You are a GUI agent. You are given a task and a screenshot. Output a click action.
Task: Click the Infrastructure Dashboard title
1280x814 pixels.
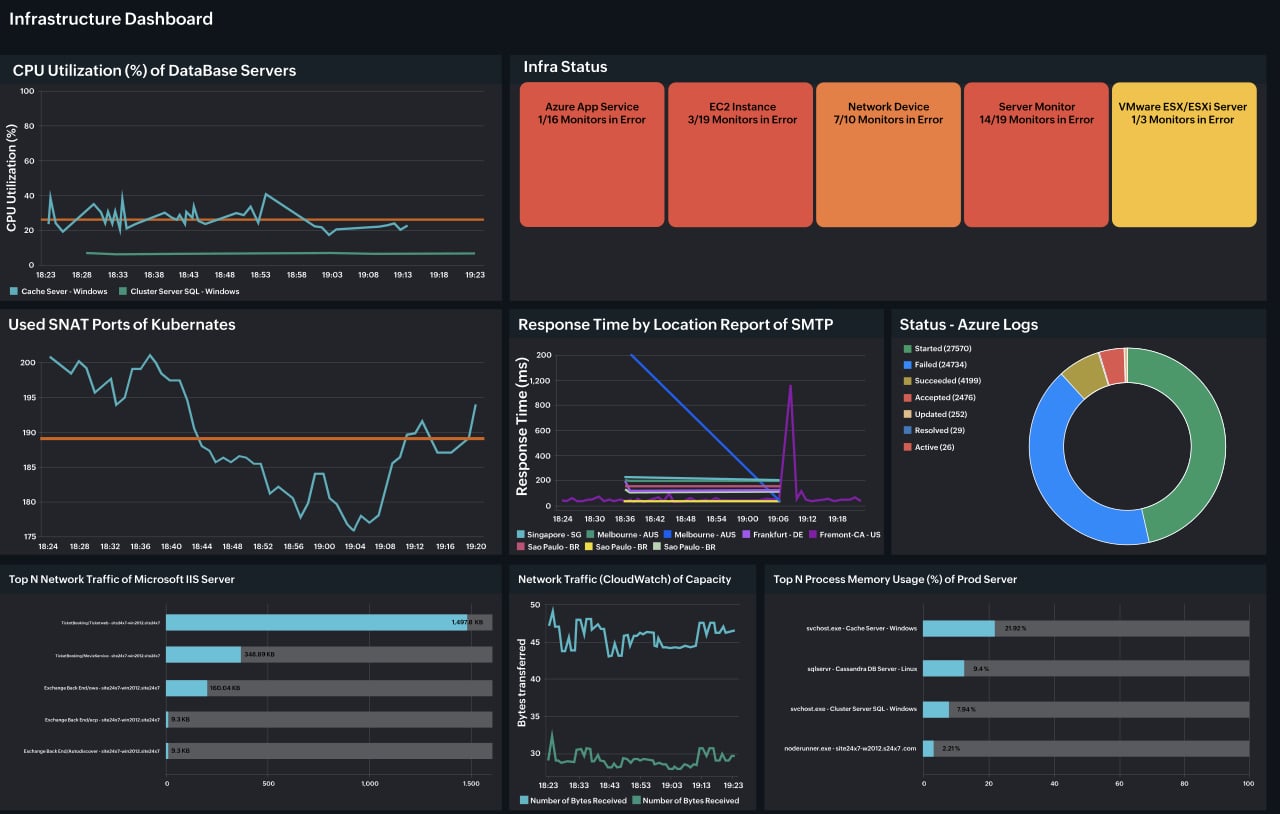pos(111,19)
